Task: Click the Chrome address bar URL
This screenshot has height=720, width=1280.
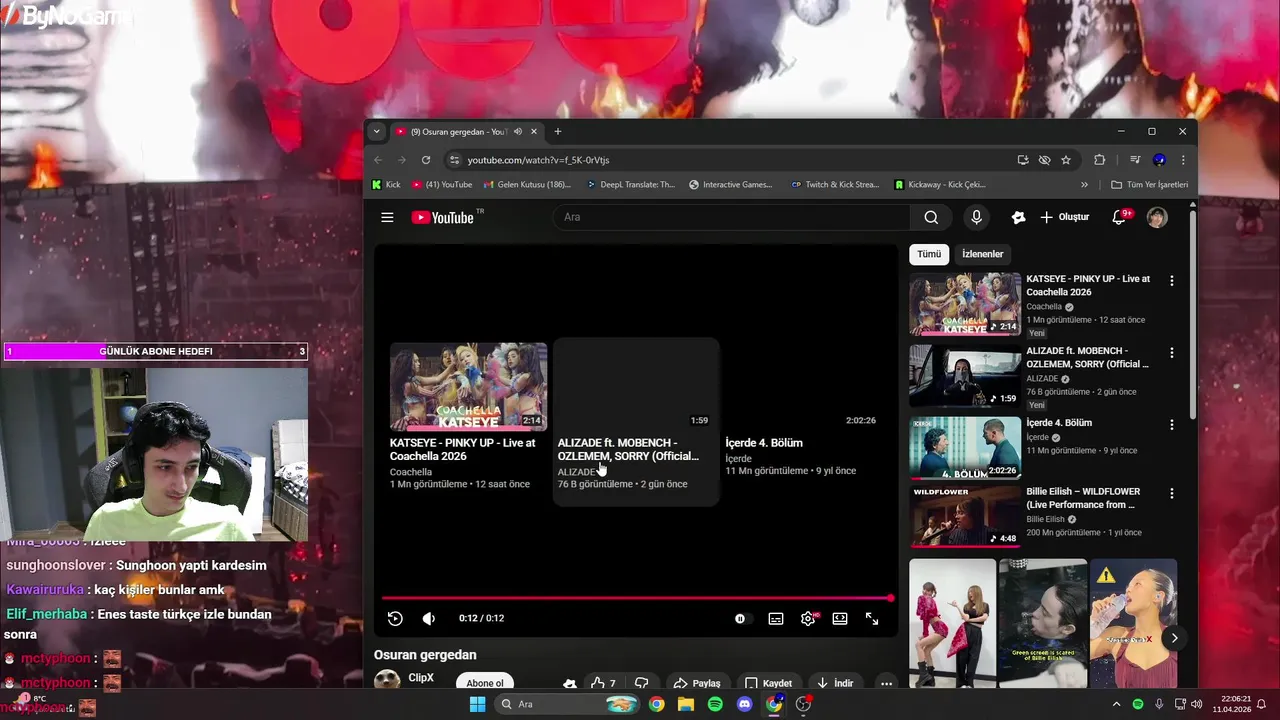Action: (x=538, y=160)
